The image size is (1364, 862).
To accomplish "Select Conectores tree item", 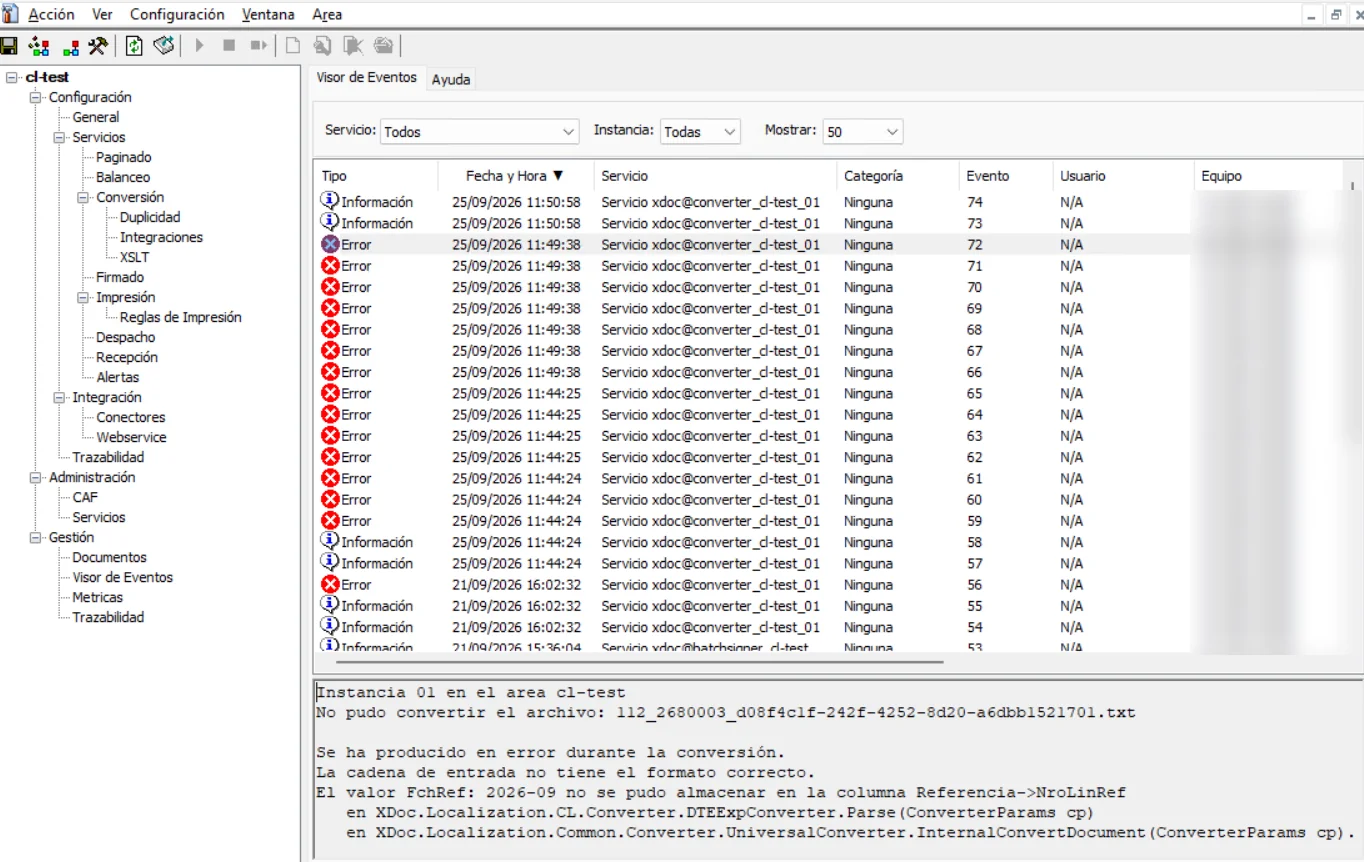I will (131, 417).
